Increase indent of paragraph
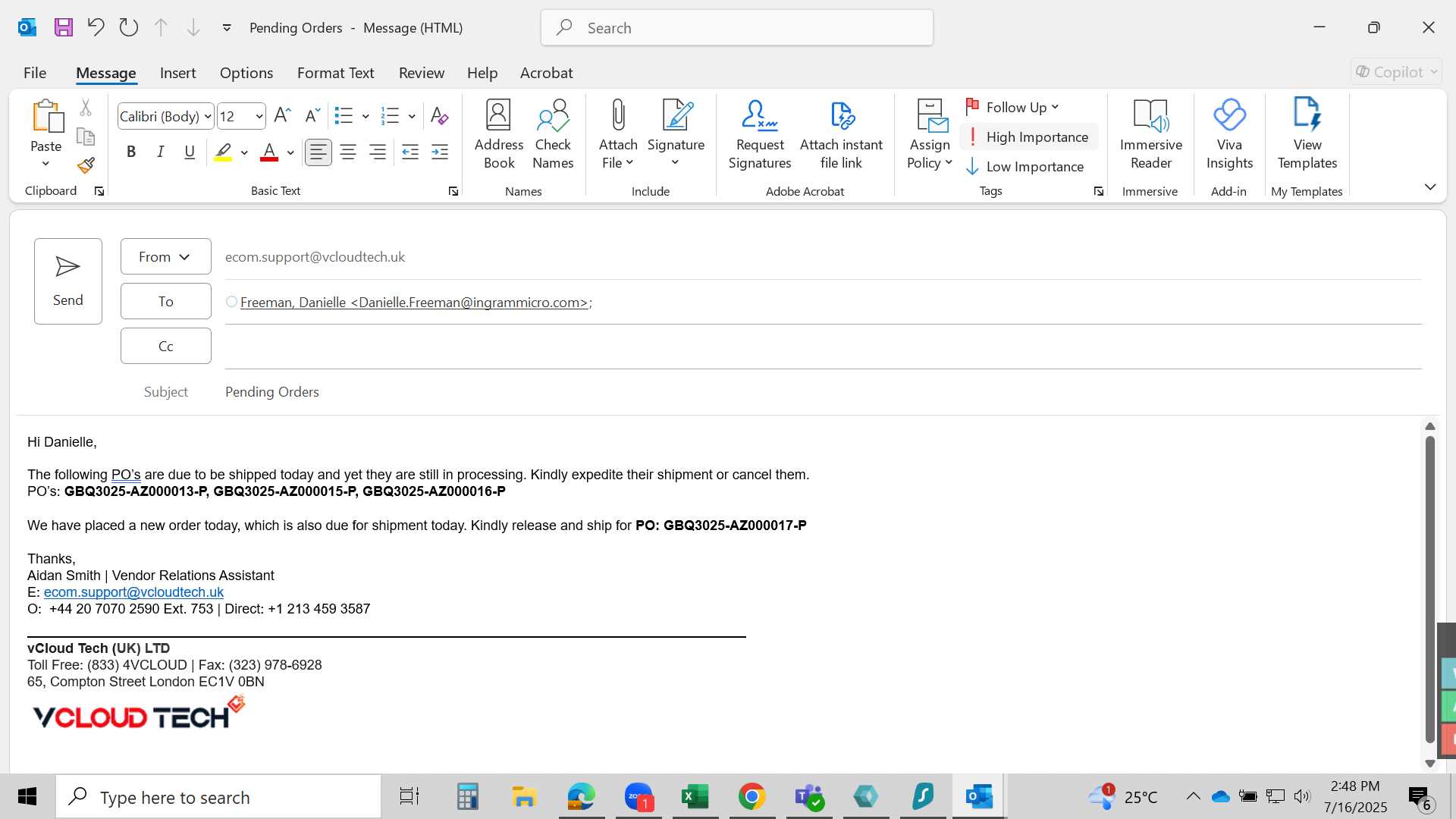 tap(440, 152)
